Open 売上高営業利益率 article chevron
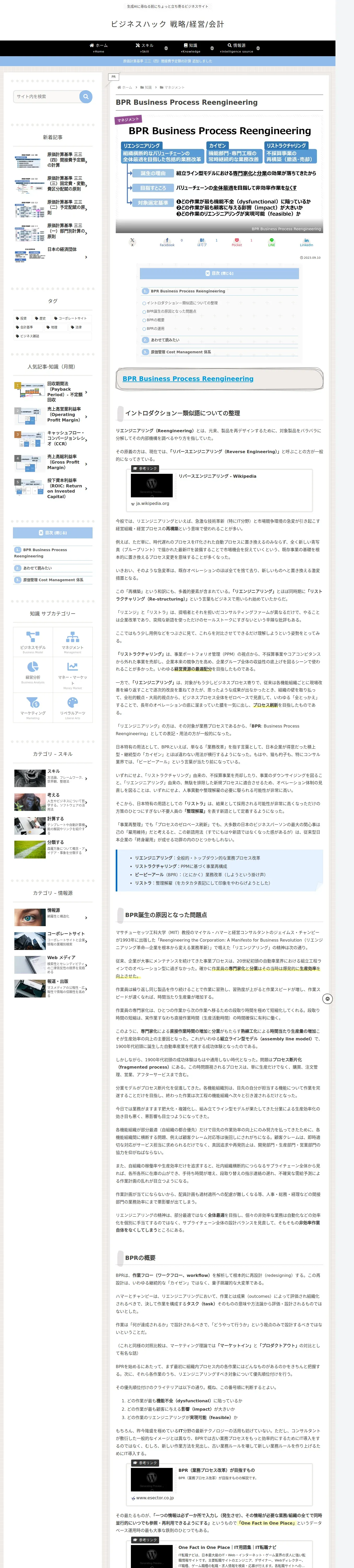The width and height of the screenshot is (354, 1568). 86,417
